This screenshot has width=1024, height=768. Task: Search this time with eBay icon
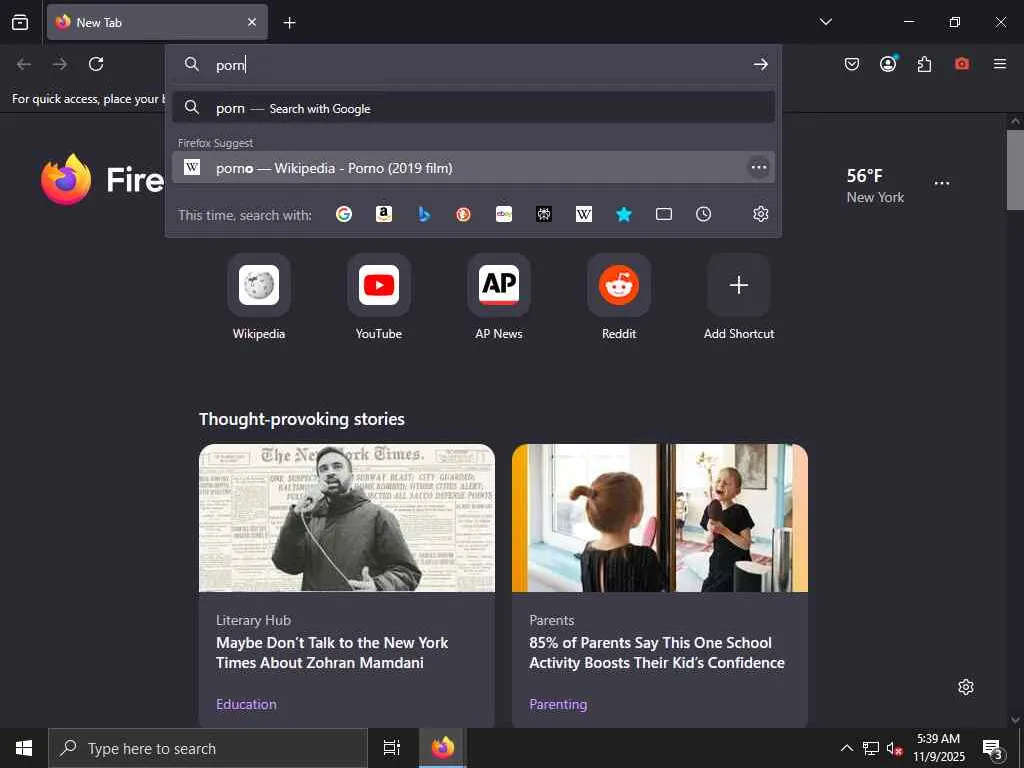[x=504, y=214]
